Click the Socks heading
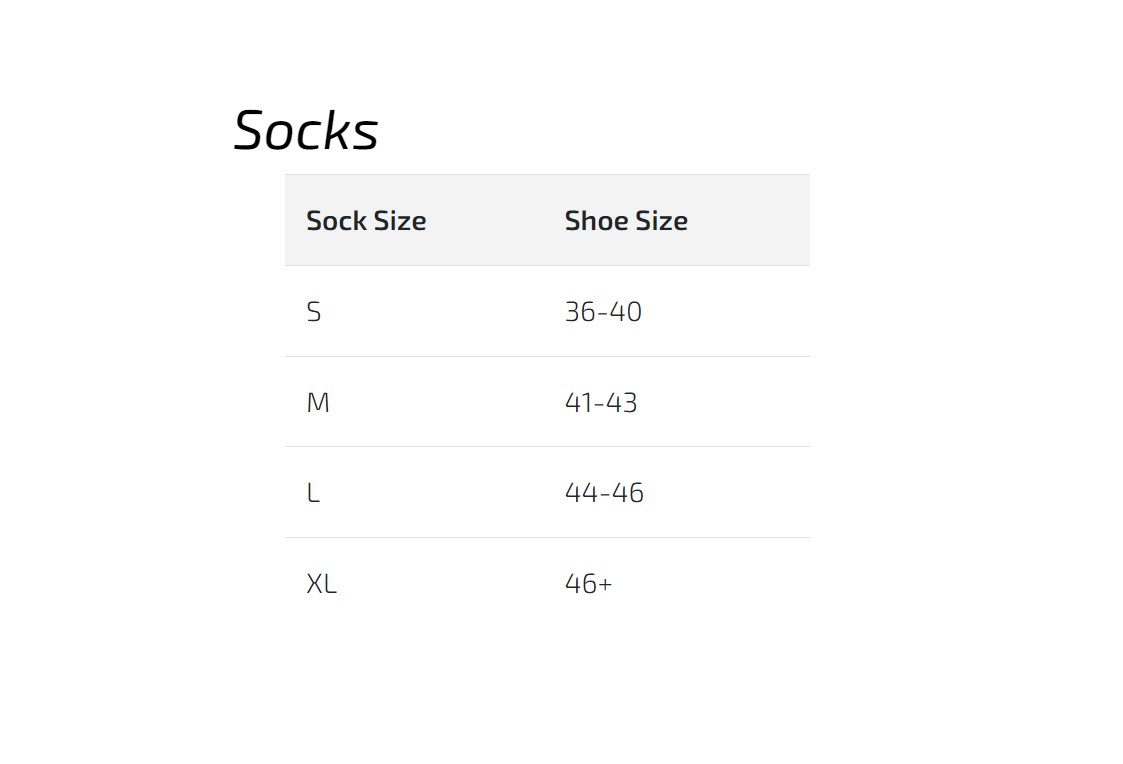Image resolution: width=1123 pixels, height=764 pixels. point(306,131)
